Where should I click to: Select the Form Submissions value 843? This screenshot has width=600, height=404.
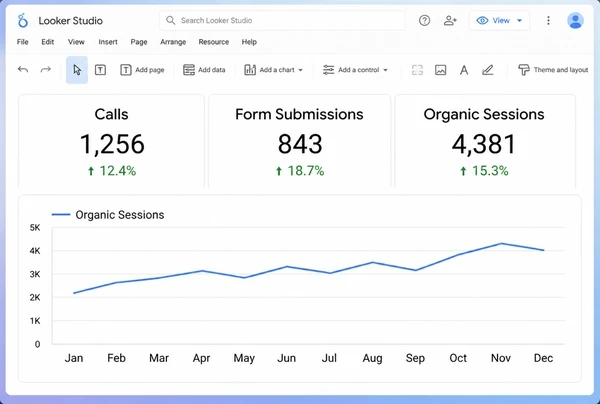300,144
